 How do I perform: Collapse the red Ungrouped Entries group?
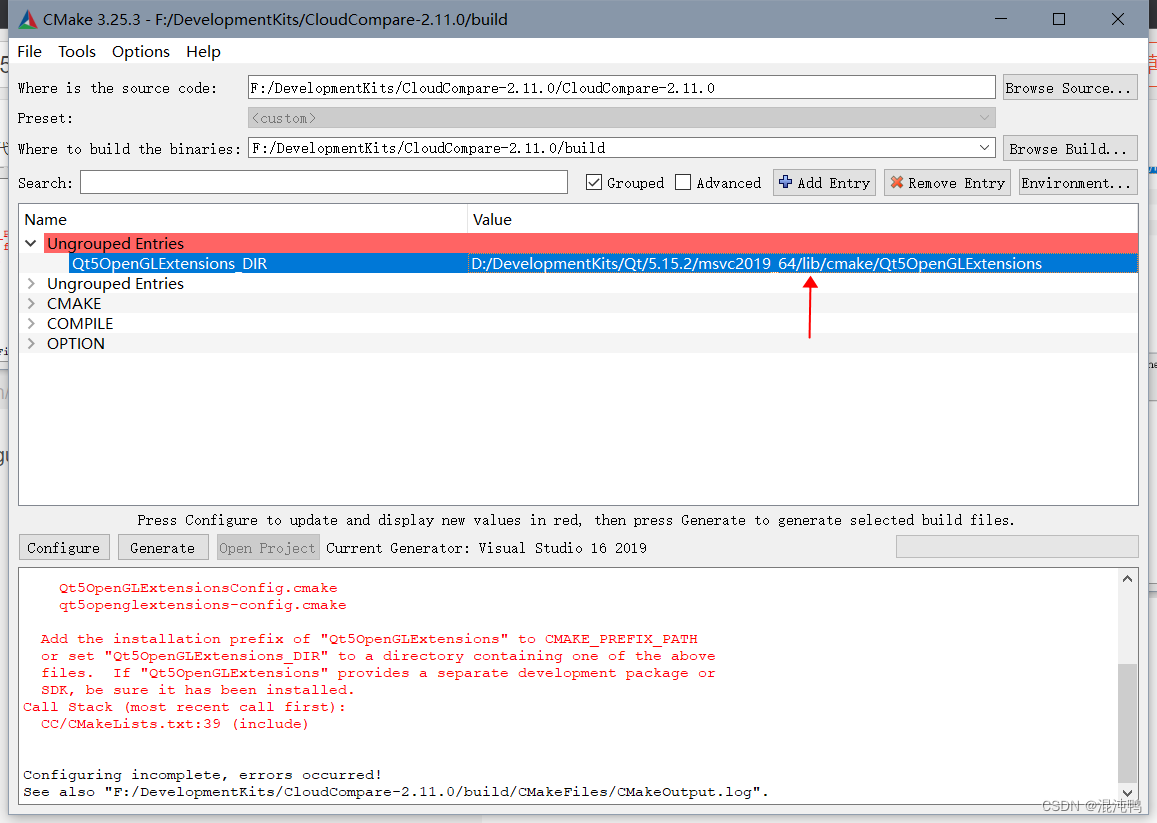pos(31,244)
